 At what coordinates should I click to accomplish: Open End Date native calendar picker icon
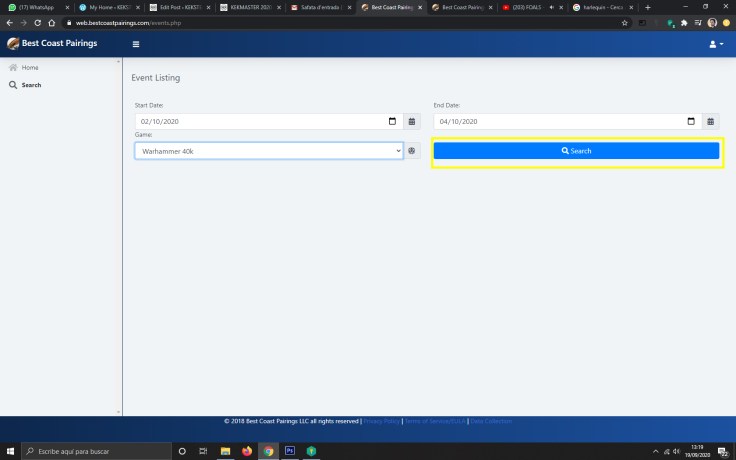coord(691,121)
